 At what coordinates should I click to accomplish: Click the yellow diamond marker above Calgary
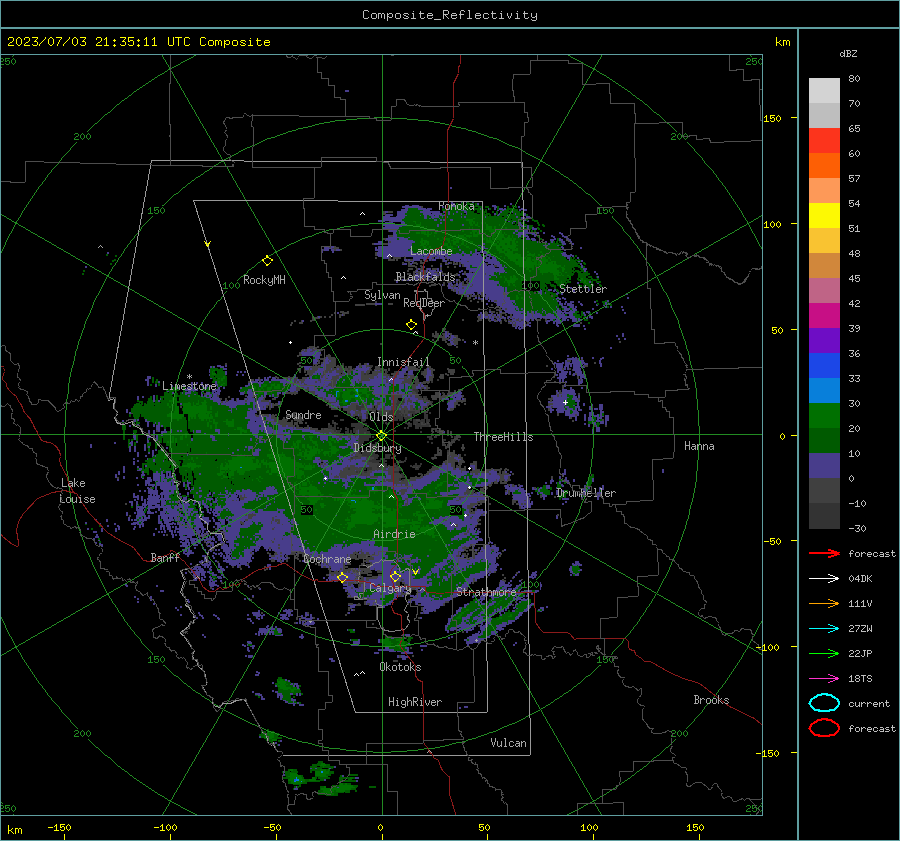click(x=395, y=576)
